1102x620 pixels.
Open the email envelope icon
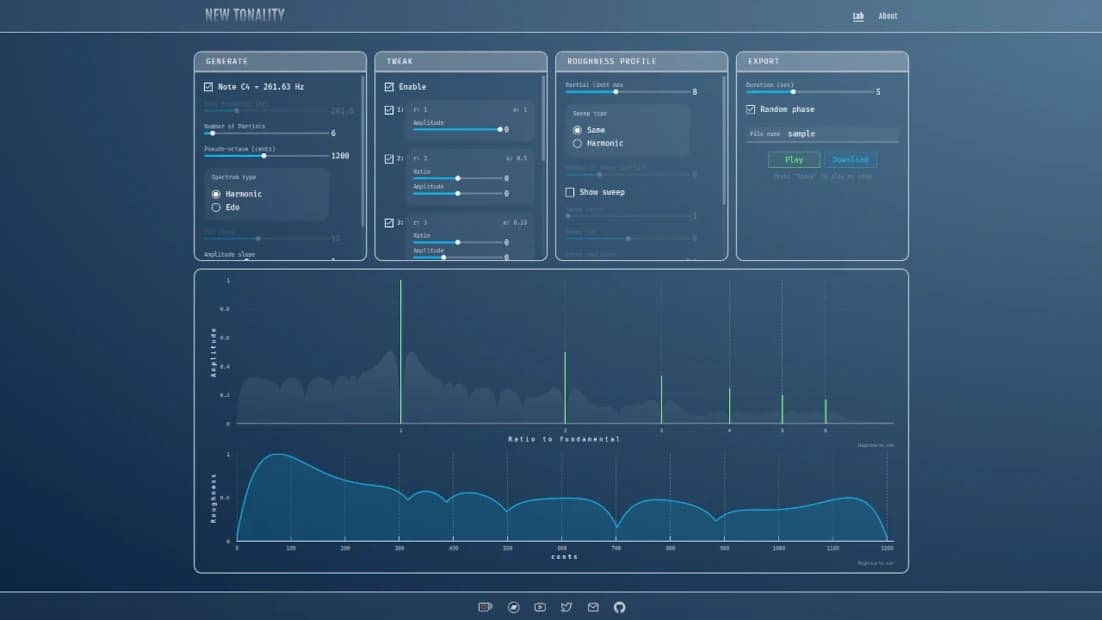(593, 607)
